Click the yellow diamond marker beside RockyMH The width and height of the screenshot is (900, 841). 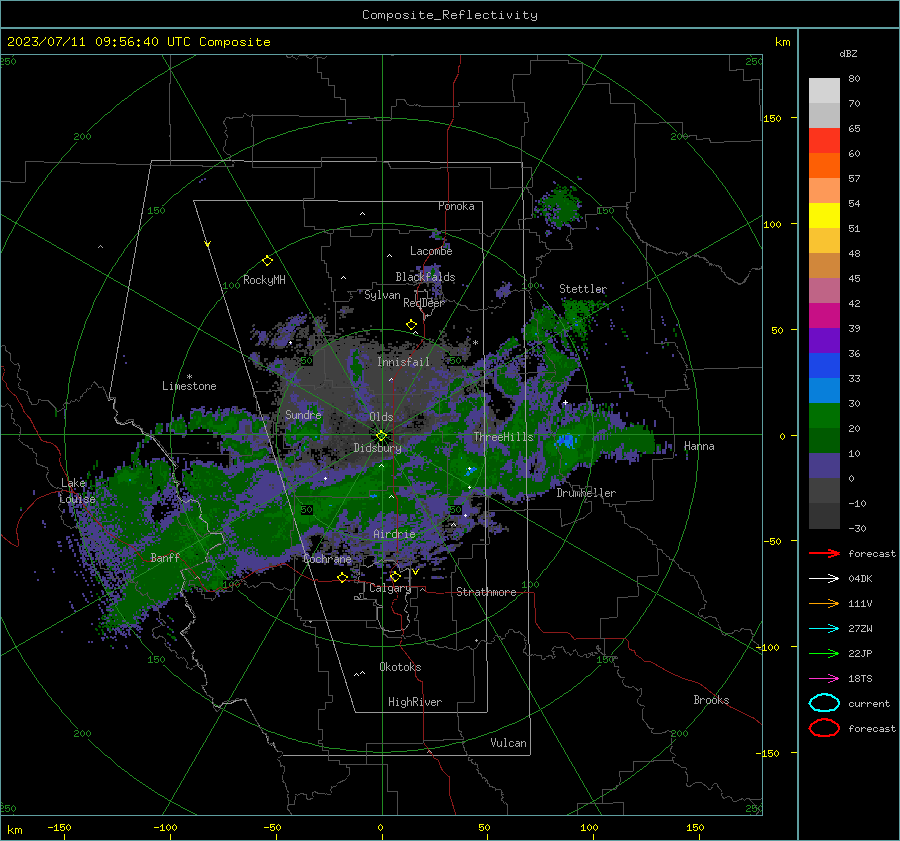[267, 261]
